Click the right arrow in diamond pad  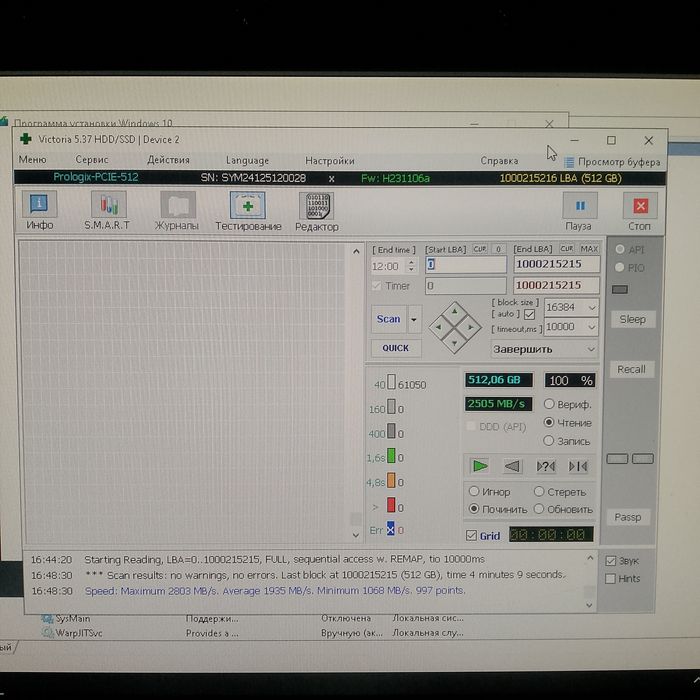(471, 327)
